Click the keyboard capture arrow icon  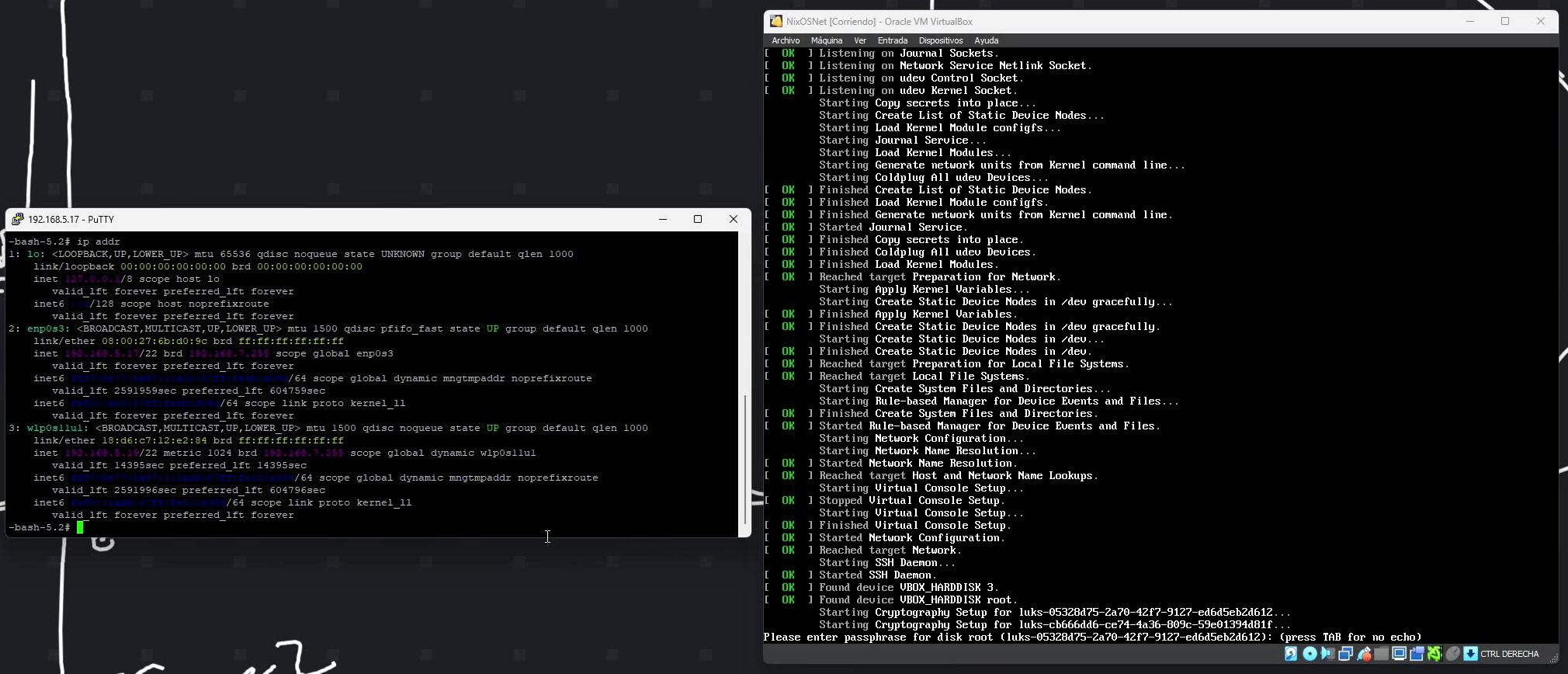[1470, 654]
